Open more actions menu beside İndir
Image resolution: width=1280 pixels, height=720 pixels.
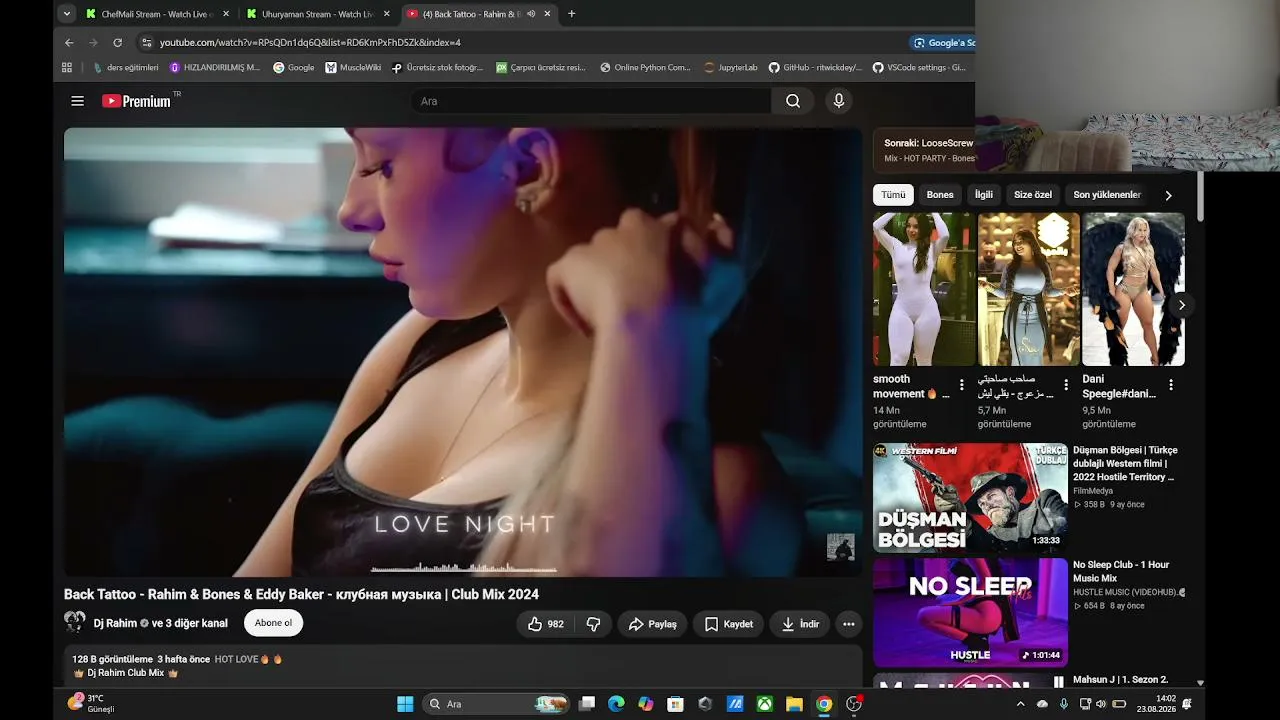pyautogui.click(x=849, y=624)
